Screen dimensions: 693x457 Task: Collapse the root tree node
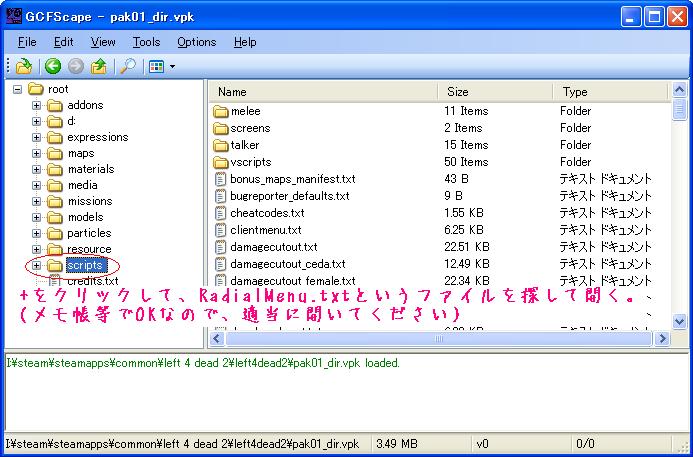click(17, 89)
